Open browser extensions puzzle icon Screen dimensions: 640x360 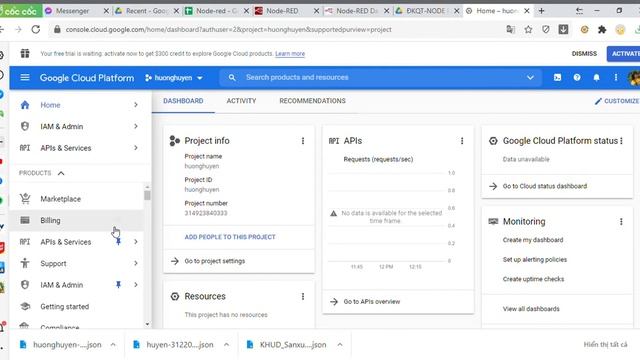602,29
